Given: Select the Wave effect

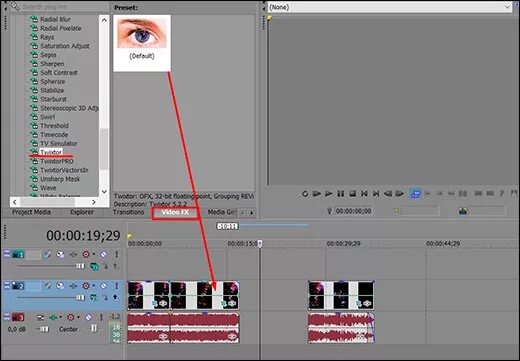Looking at the screenshot, I should click(48, 188).
